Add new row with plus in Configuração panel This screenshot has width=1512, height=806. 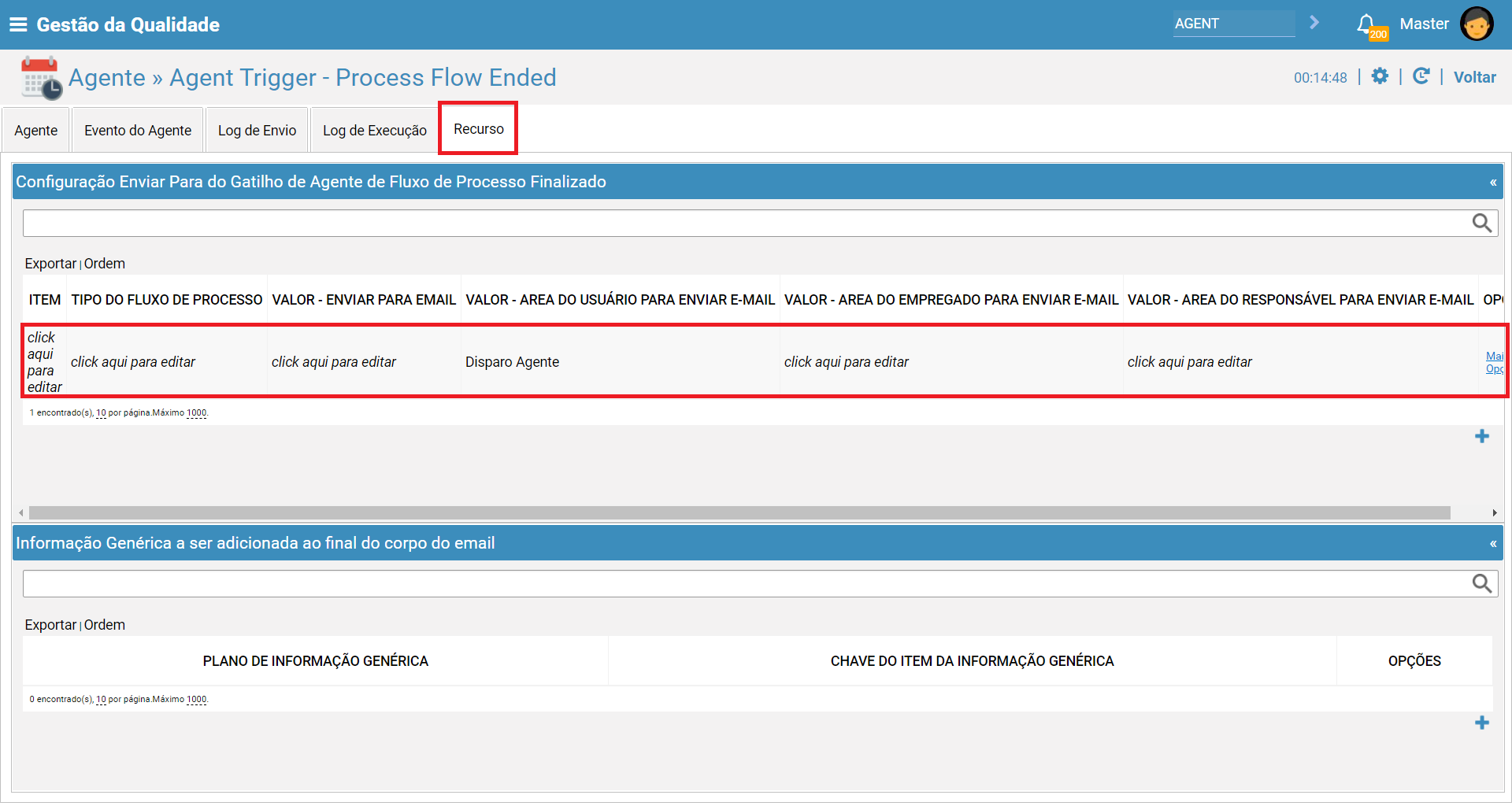coord(1481,436)
